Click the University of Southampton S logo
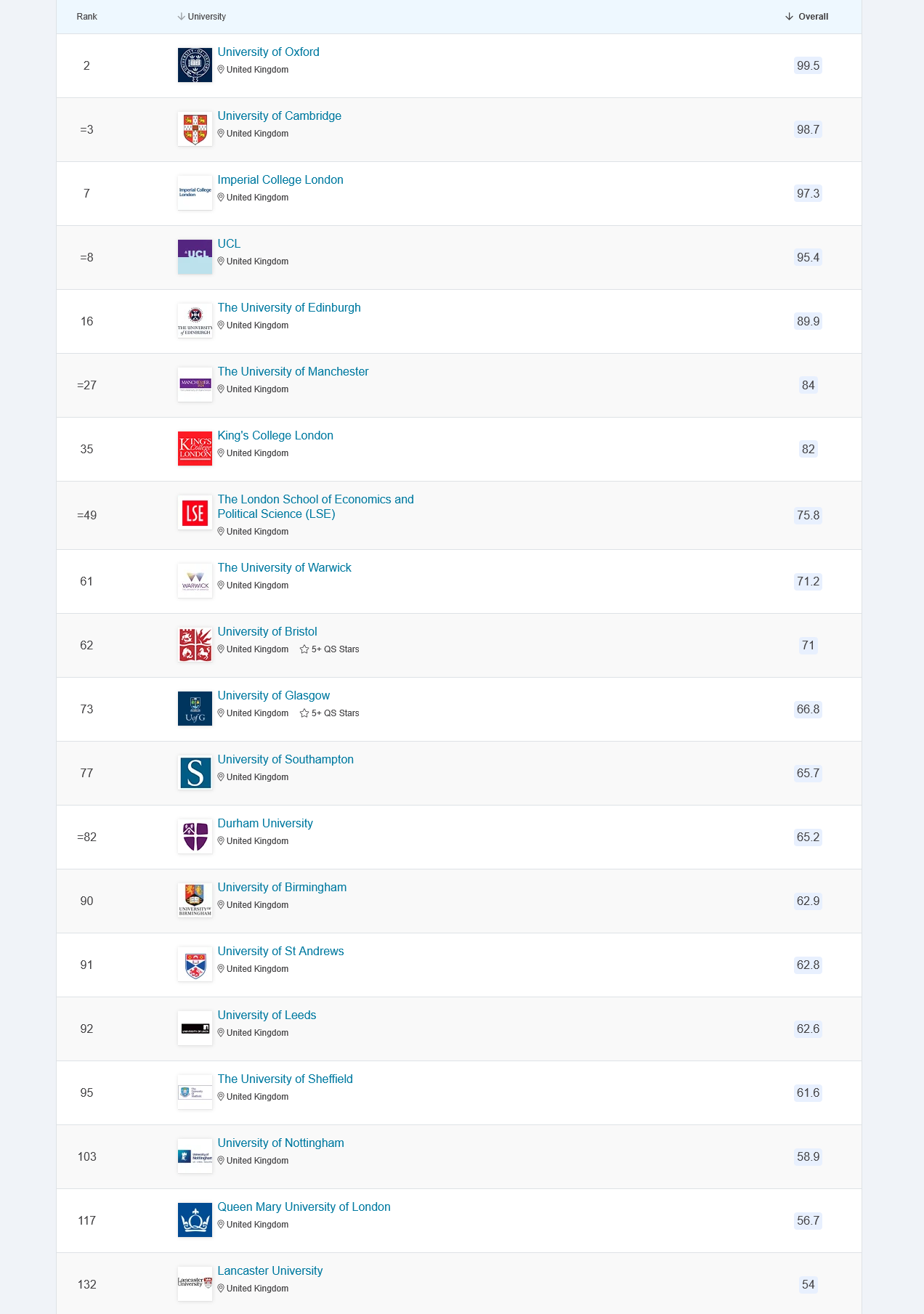The height and width of the screenshot is (1314, 924). coord(195,773)
